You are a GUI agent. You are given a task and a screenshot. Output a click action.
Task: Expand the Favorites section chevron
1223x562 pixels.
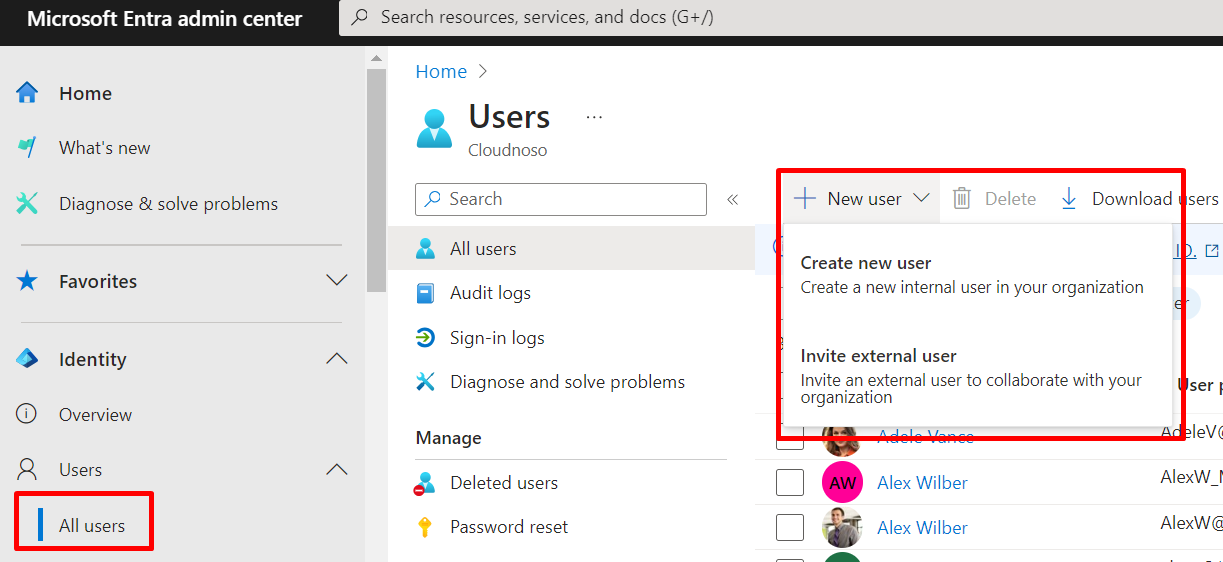(337, 281)
